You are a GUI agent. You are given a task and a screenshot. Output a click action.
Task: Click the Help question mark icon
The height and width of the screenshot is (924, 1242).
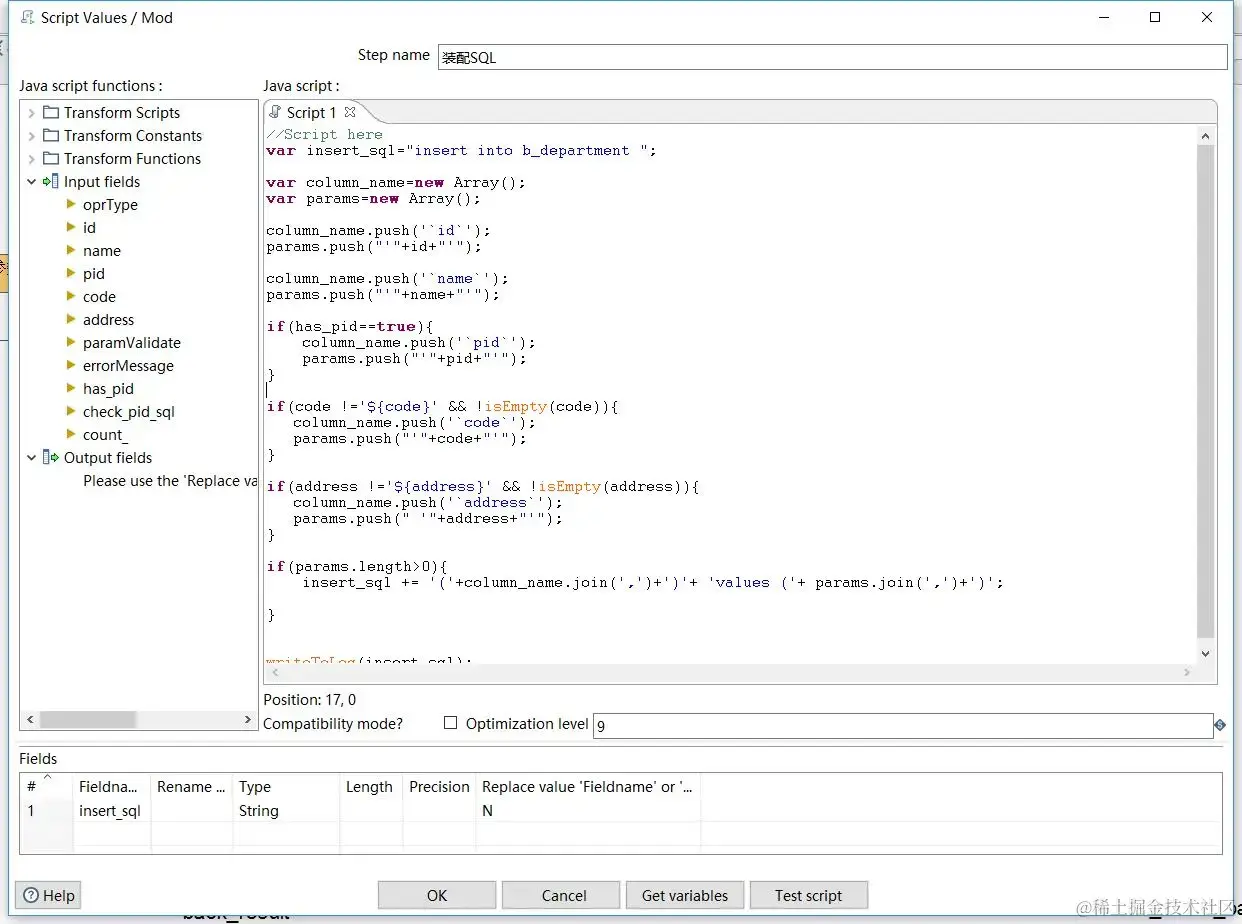(32, 895)
